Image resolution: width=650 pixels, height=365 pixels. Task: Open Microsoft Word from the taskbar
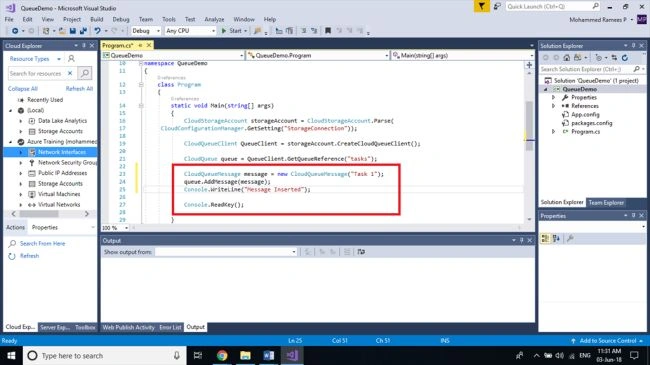point(269,355)
